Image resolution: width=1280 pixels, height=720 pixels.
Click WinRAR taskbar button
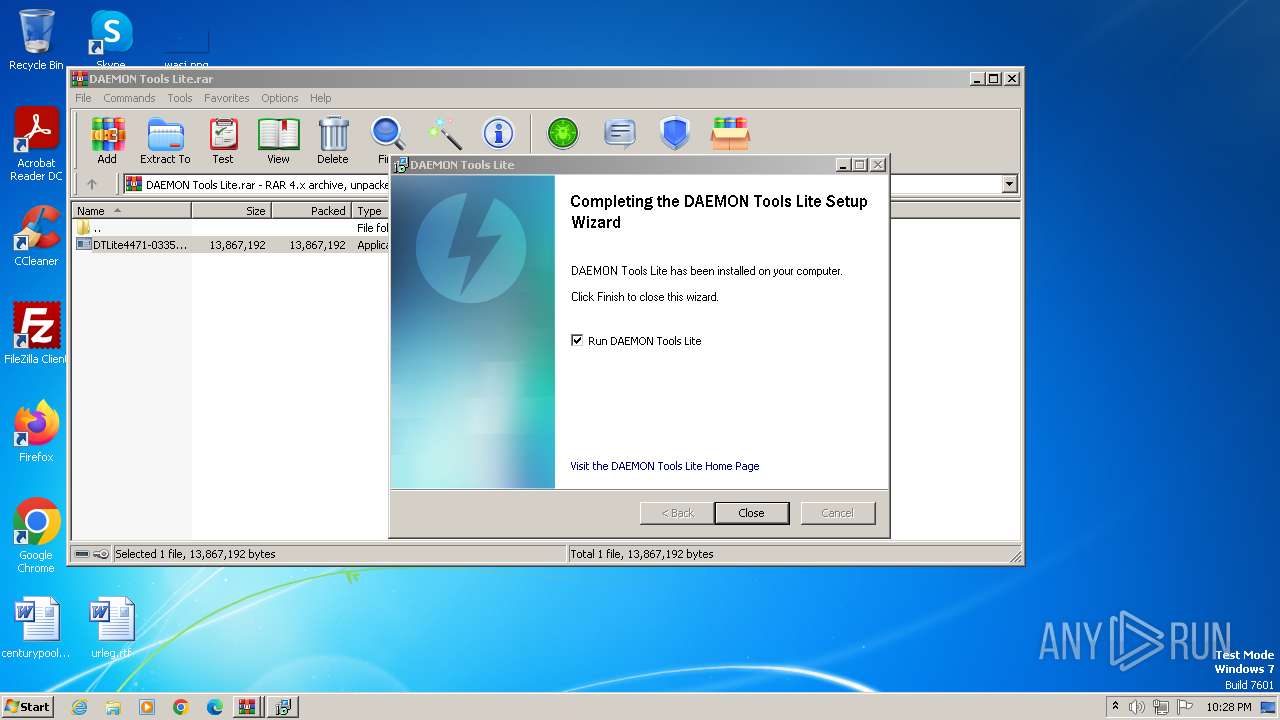click(x=247, y=707)
